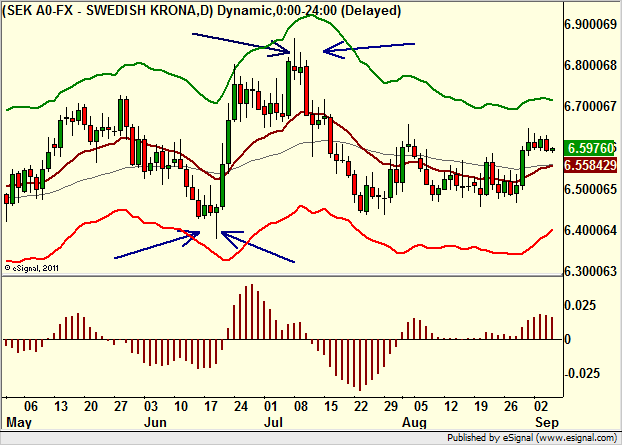Click price axis label 6.900069
The width and height of the screenshot is (622, 445).
tap(590, 24)
